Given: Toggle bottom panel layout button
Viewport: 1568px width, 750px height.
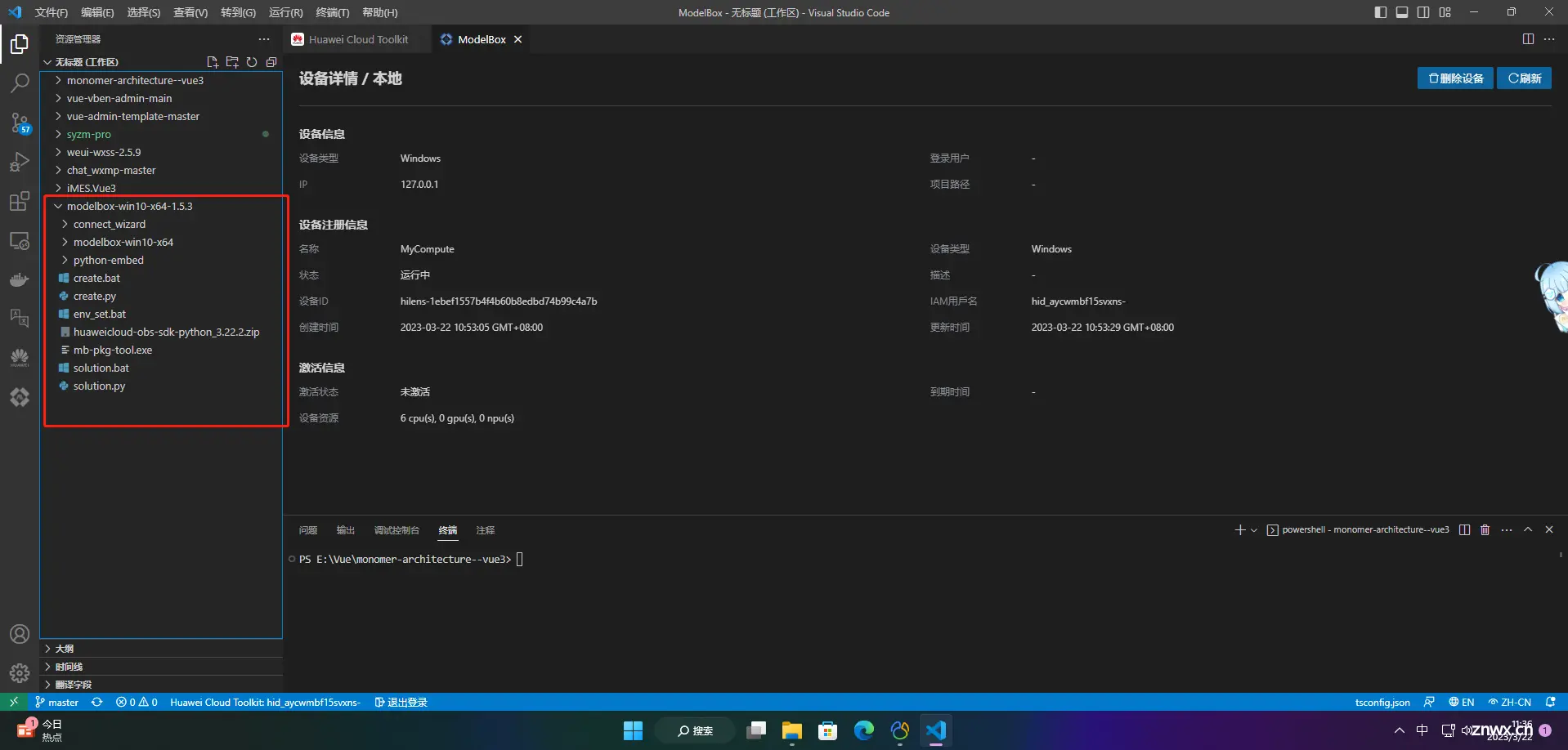Looking at the screenshot, I should click(x=1402, y=12).
